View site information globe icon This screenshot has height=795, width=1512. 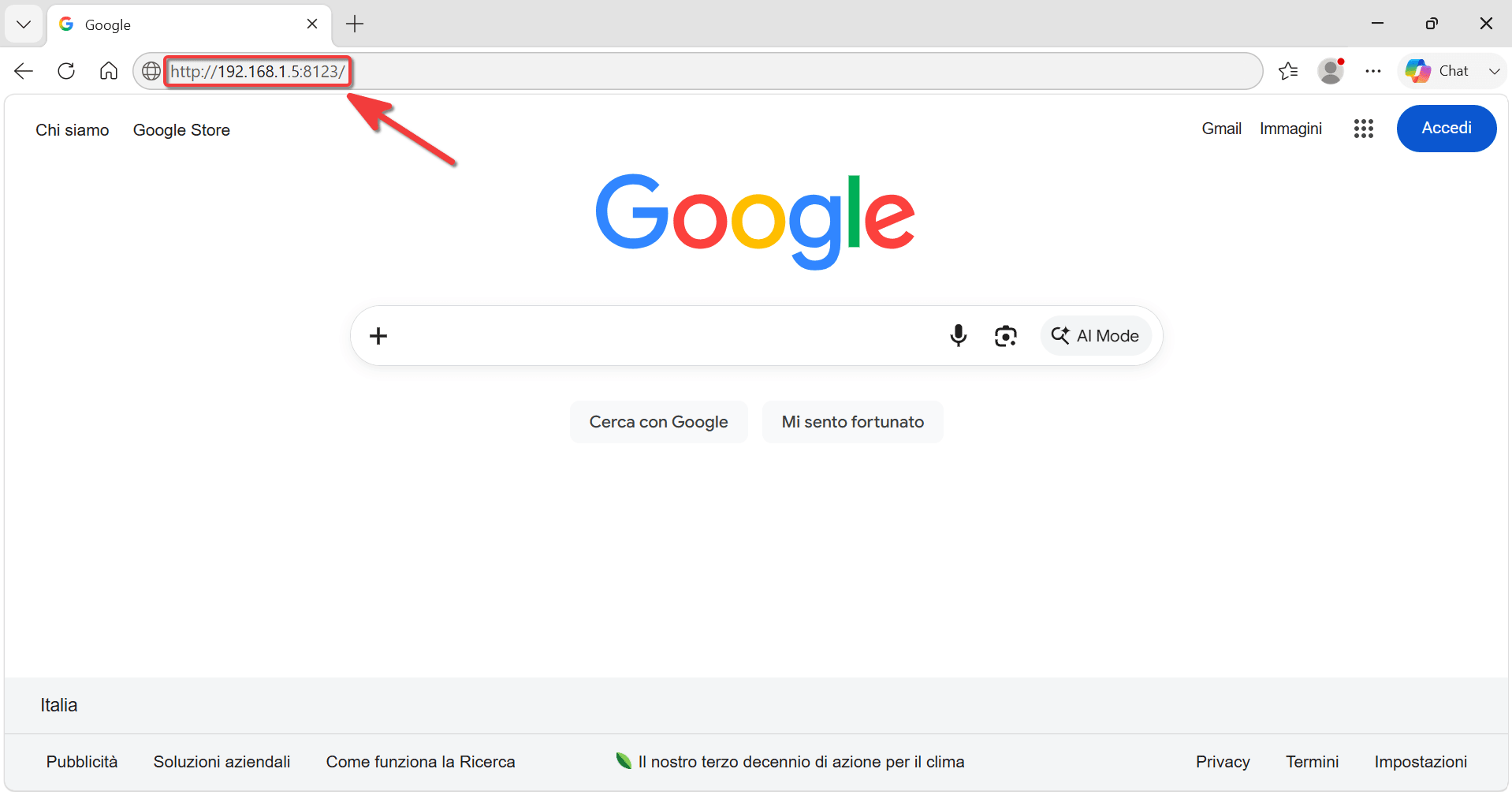point(151,71)
